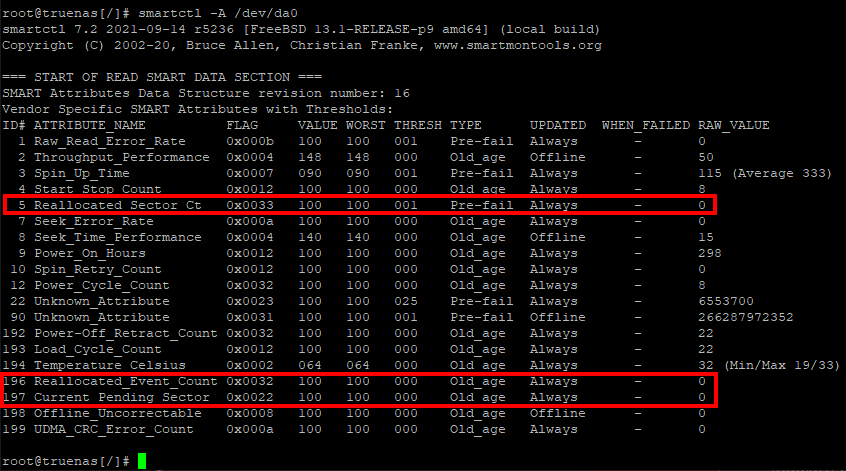Click the WHEN_FAILED column header
This screenshot has height=471, width=846.
646,125
